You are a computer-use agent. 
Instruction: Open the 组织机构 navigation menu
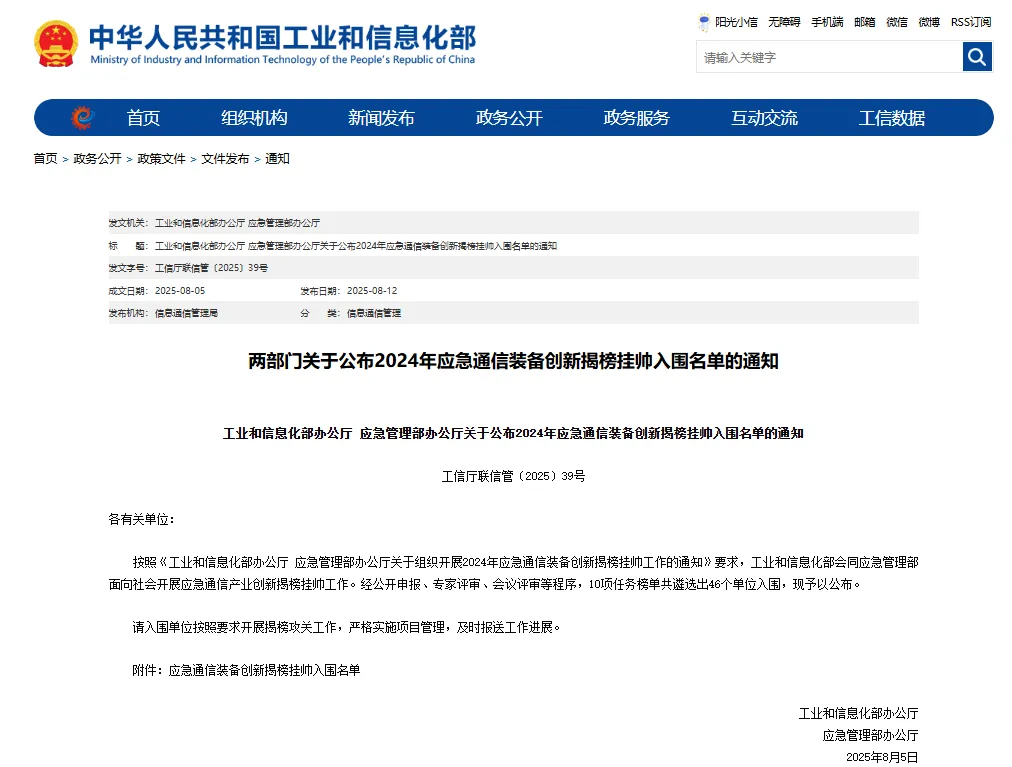click(254, 118)
